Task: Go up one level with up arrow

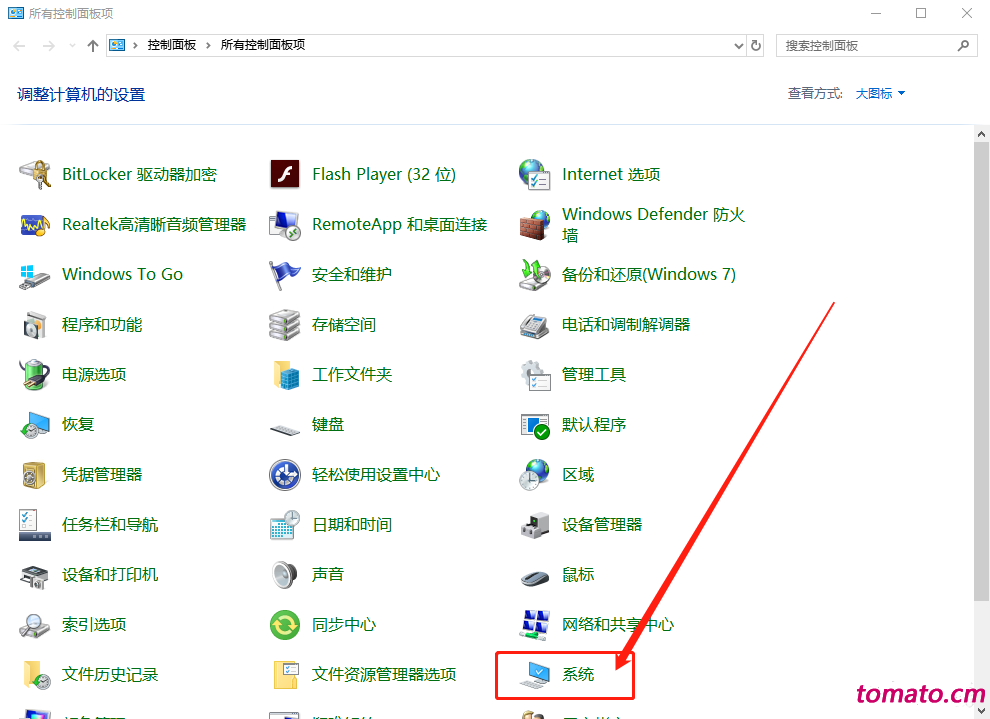Action: [x=93, y=45]
